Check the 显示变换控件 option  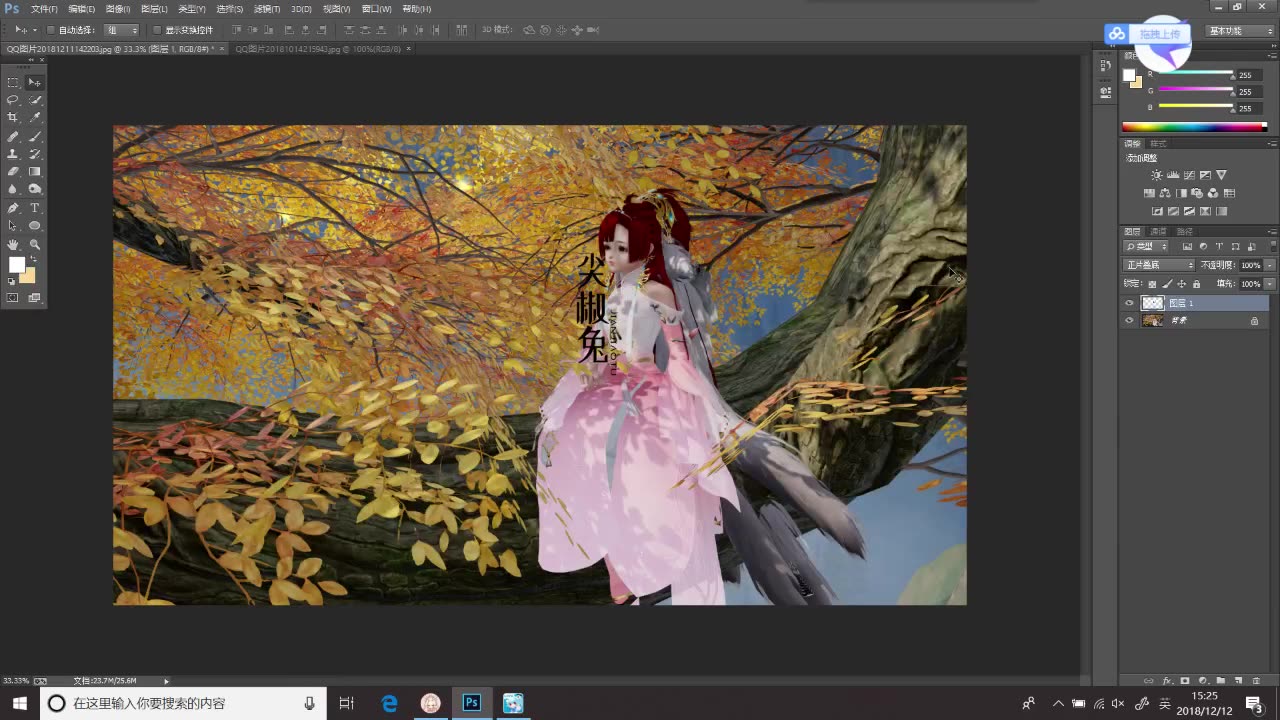(x=157, y=30)
